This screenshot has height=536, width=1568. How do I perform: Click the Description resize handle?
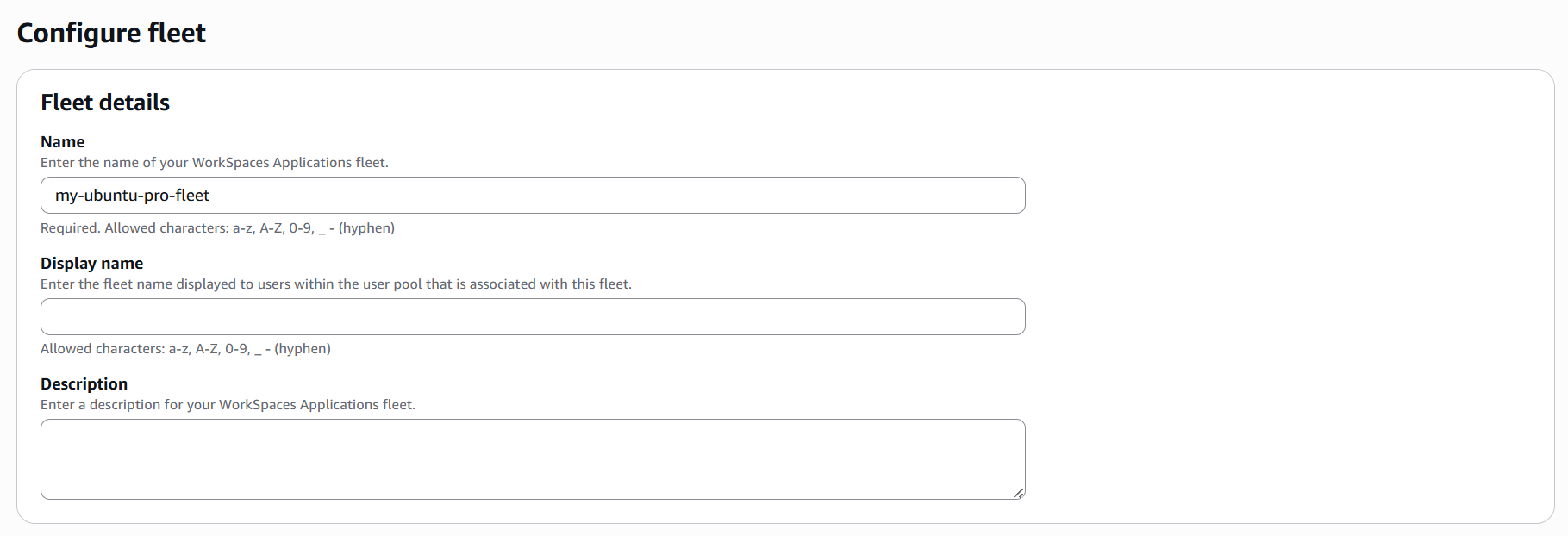click(x=1020, y=492)
